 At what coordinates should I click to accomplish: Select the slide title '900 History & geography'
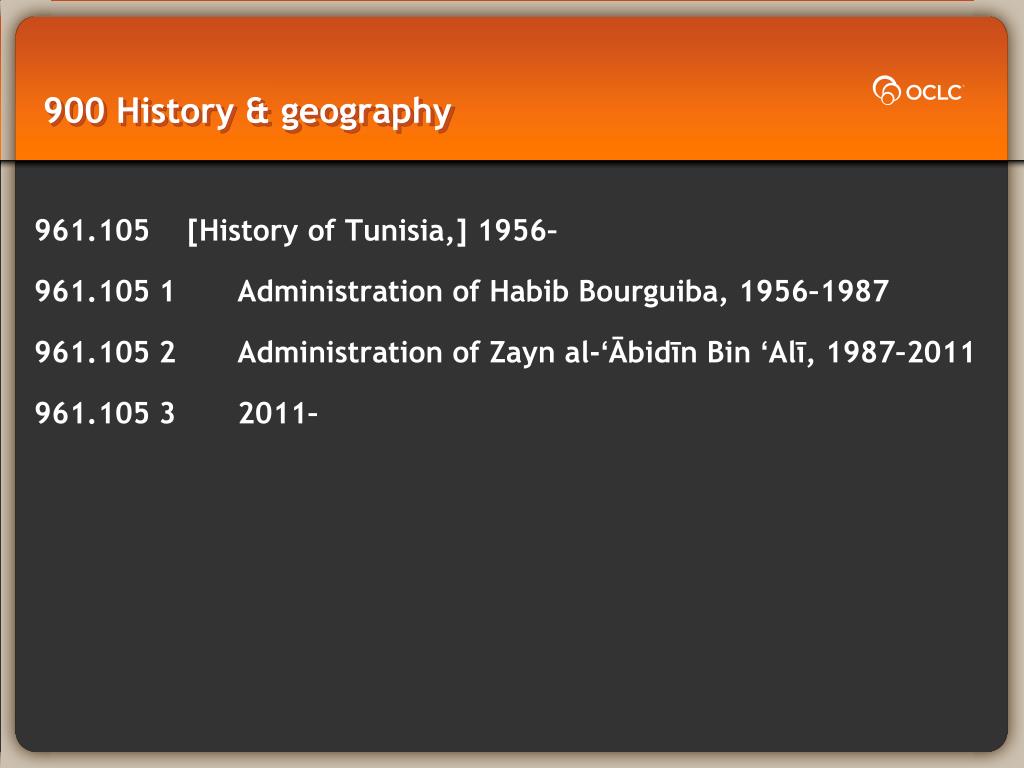click(x=248, y=111)
